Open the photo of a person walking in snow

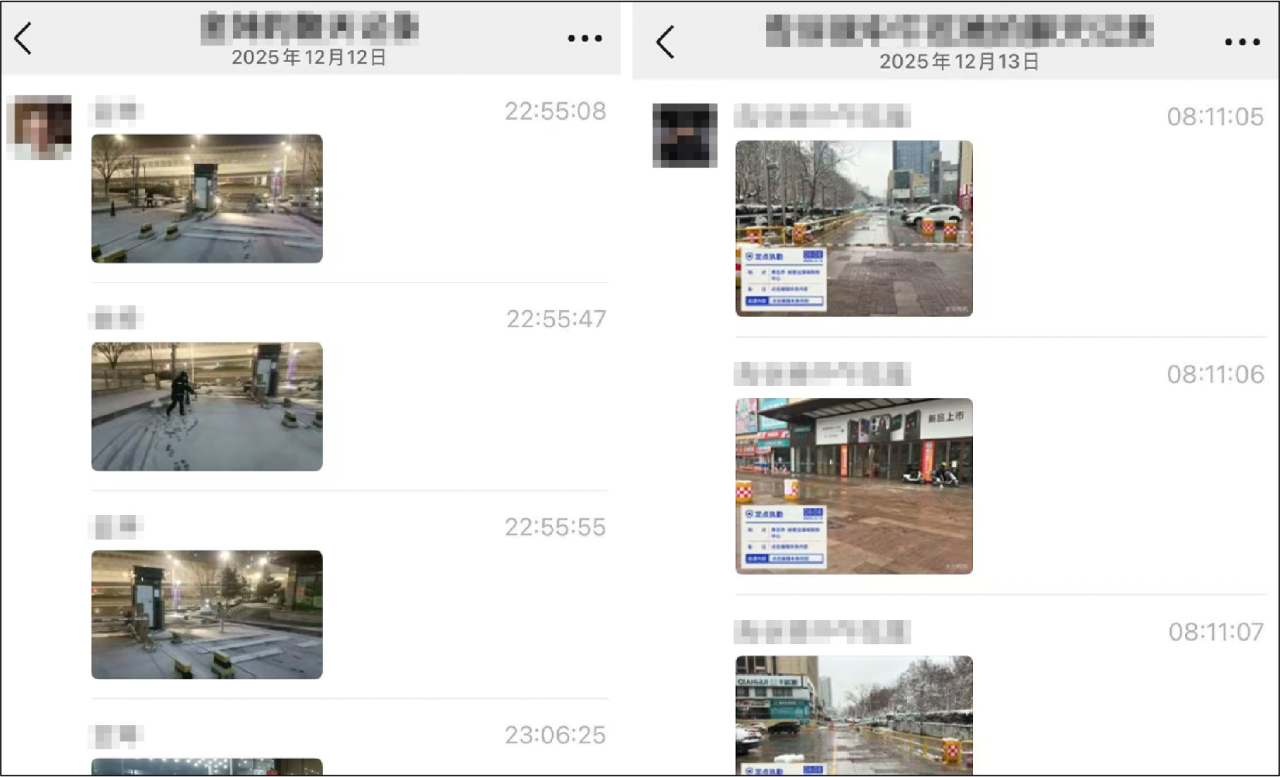click(207, 407)
